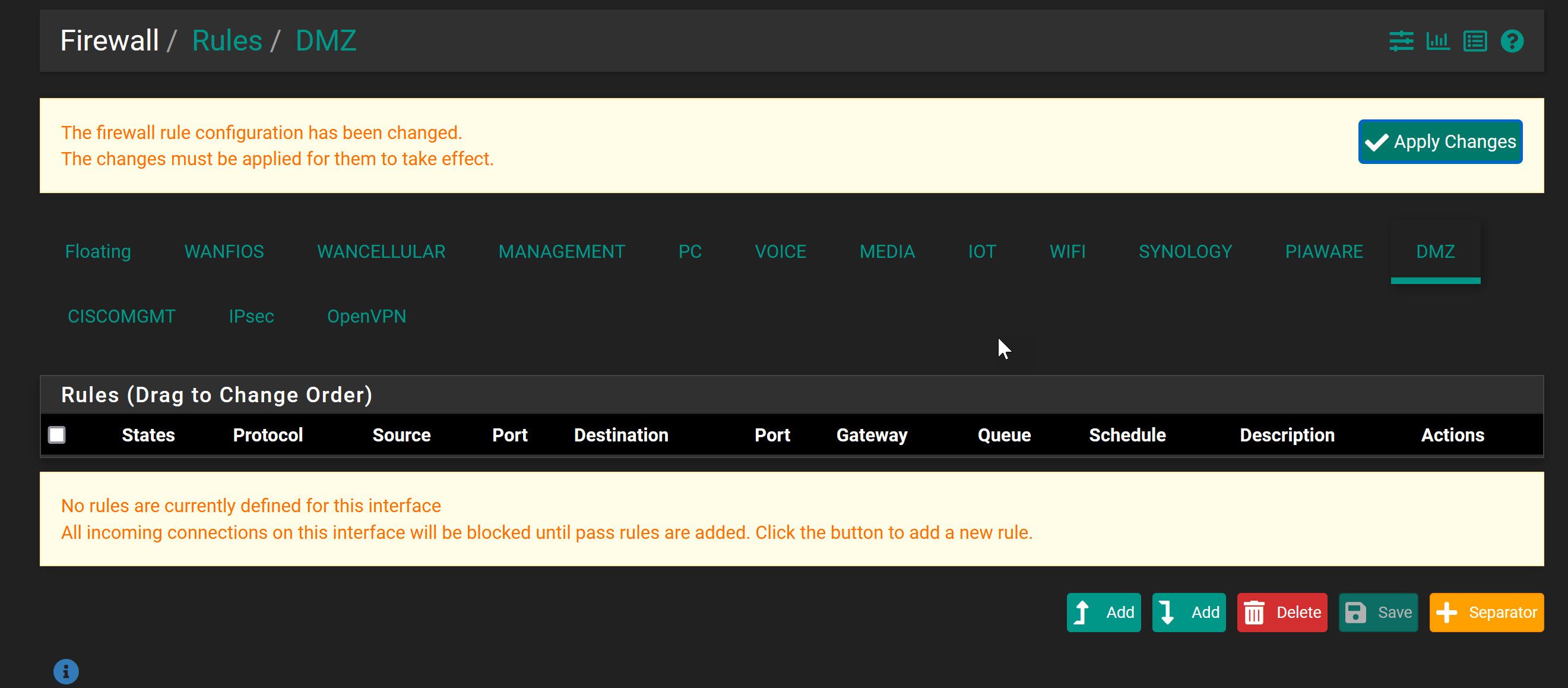
Task: Open the status bar chart icon
Action: coord(1438,42)
